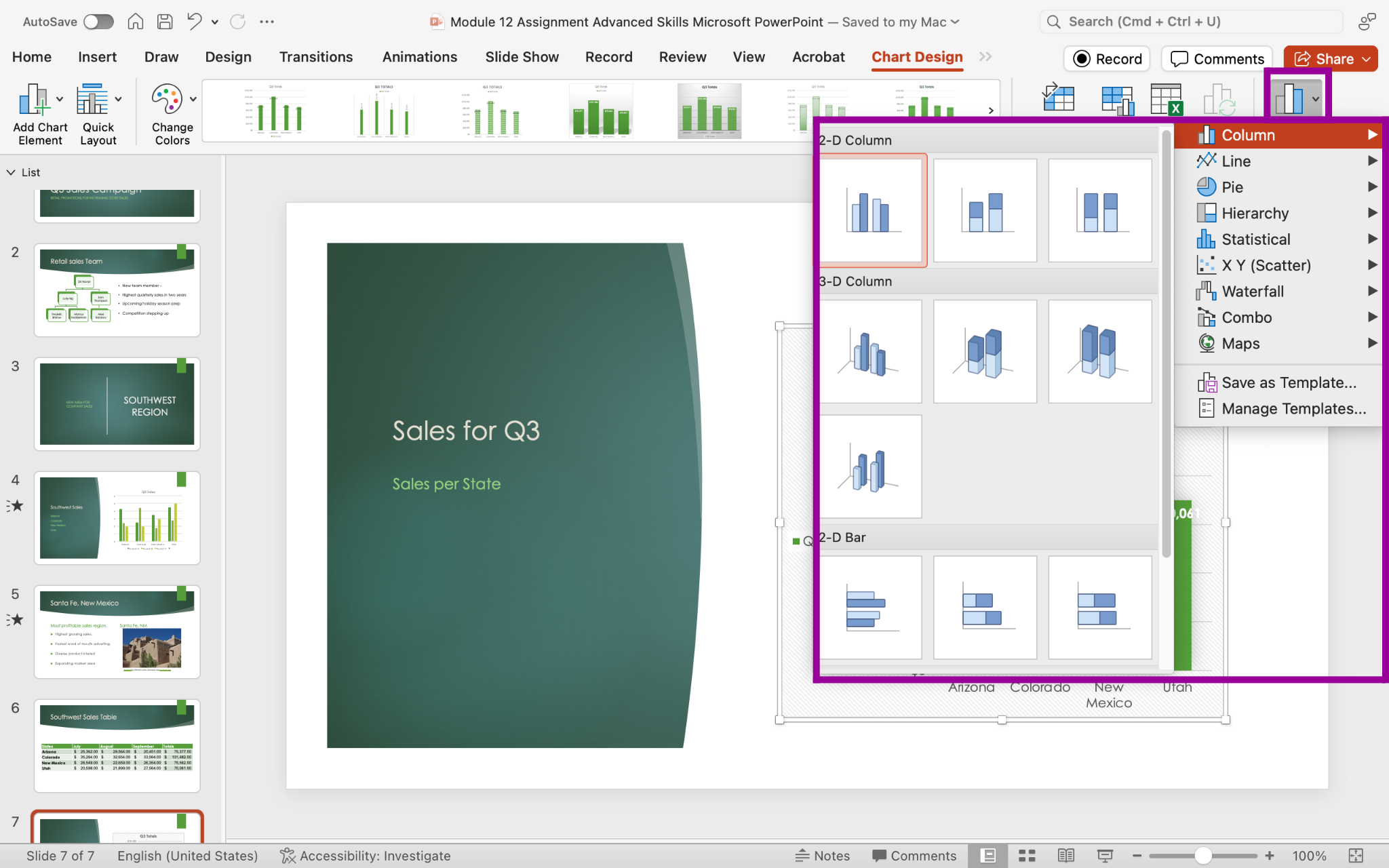Click Fit slide to window icon
The image size is (1389, 868).
click(1356, 856)
